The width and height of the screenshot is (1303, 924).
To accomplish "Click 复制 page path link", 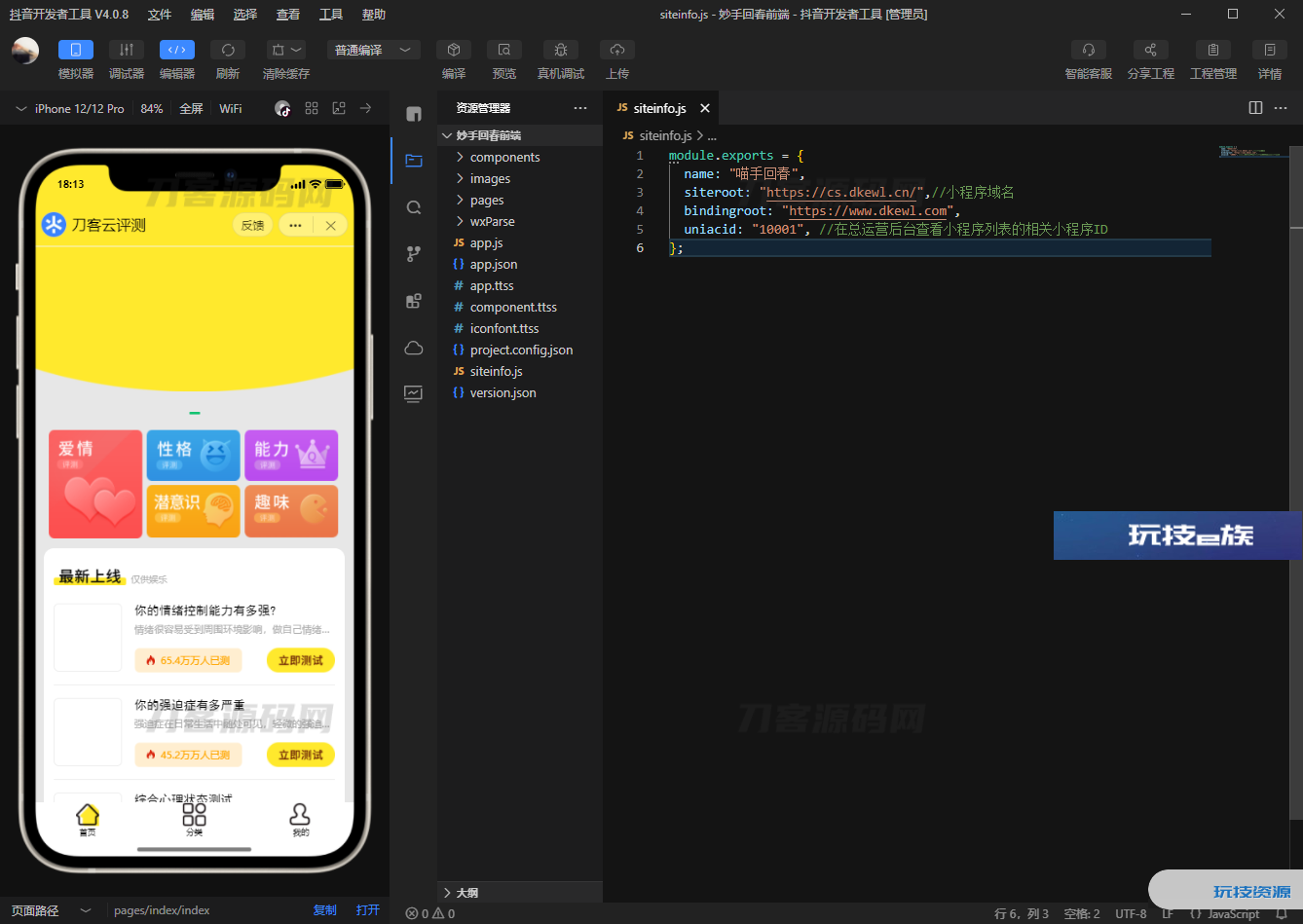I will [324, 910].
